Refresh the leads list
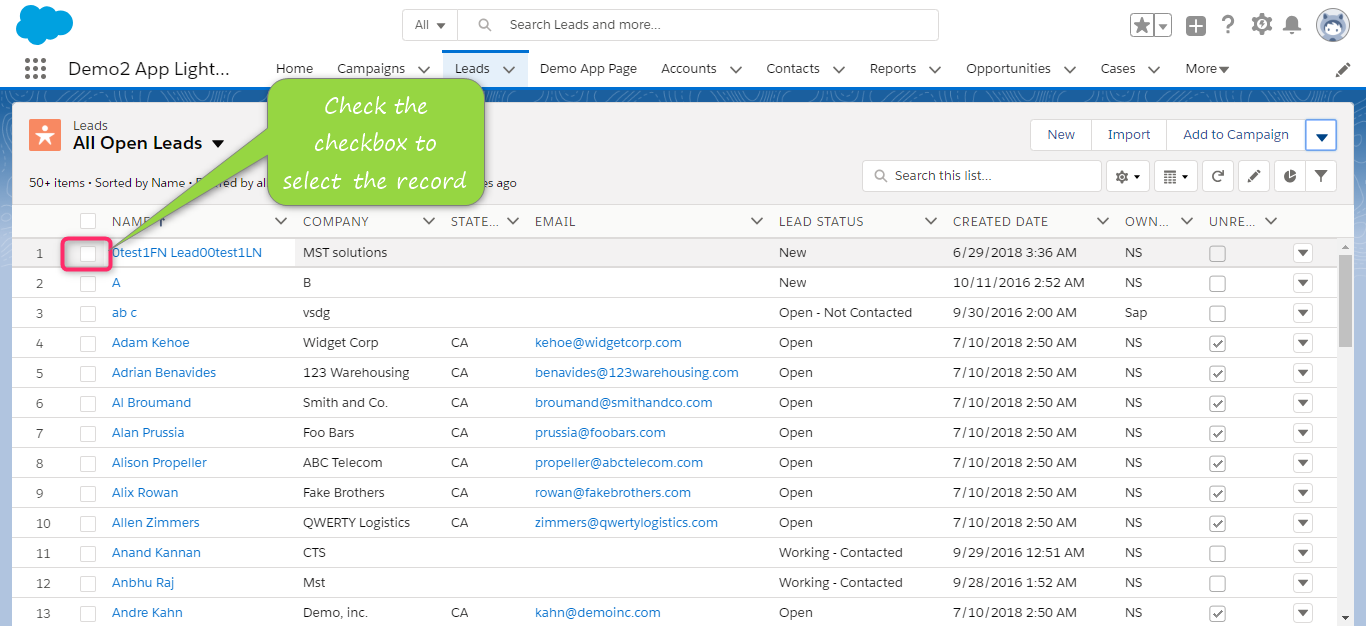 click(x=1217, y=176)
